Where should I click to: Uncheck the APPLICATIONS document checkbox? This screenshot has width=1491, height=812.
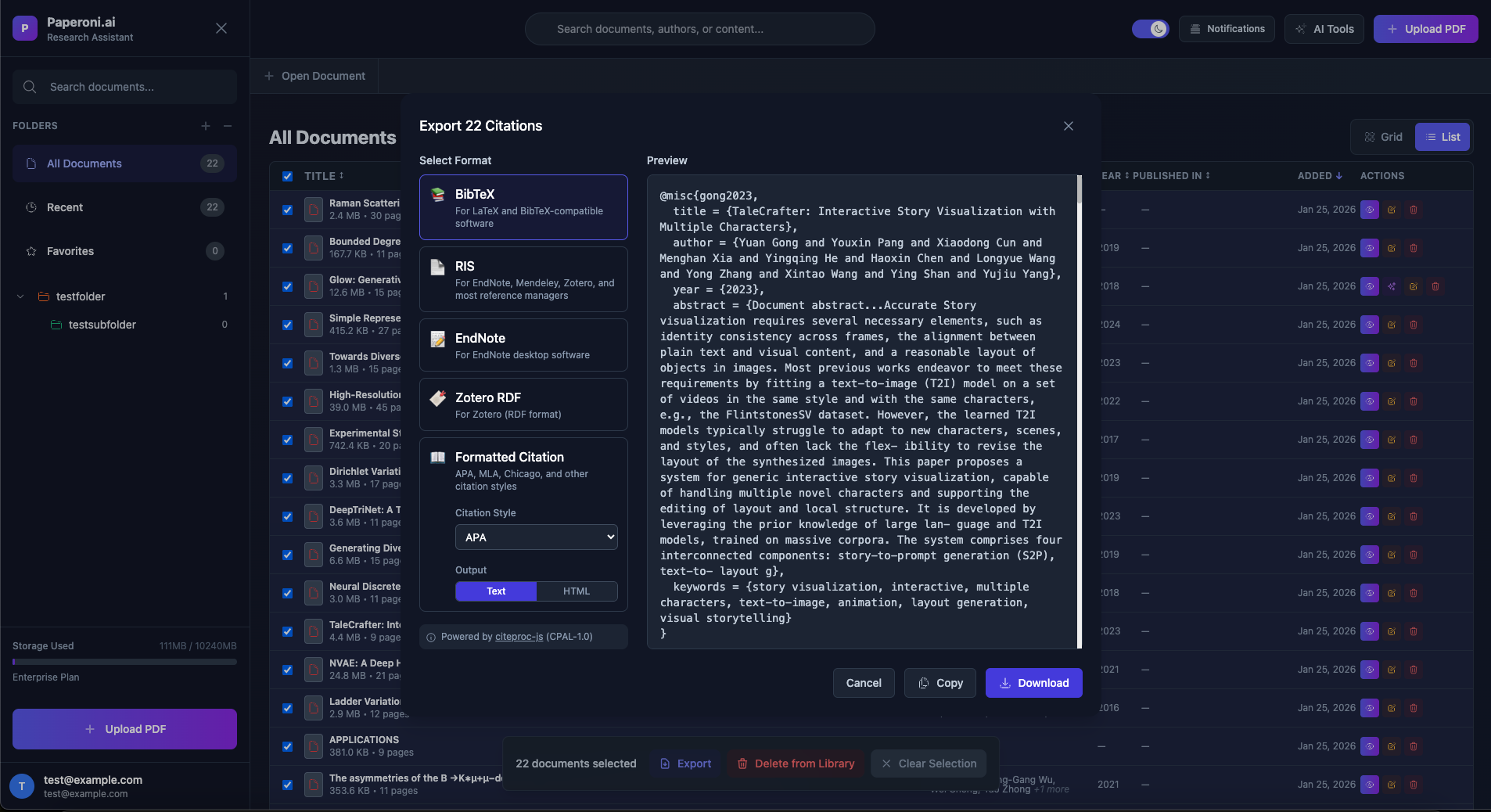click(287, 746)
